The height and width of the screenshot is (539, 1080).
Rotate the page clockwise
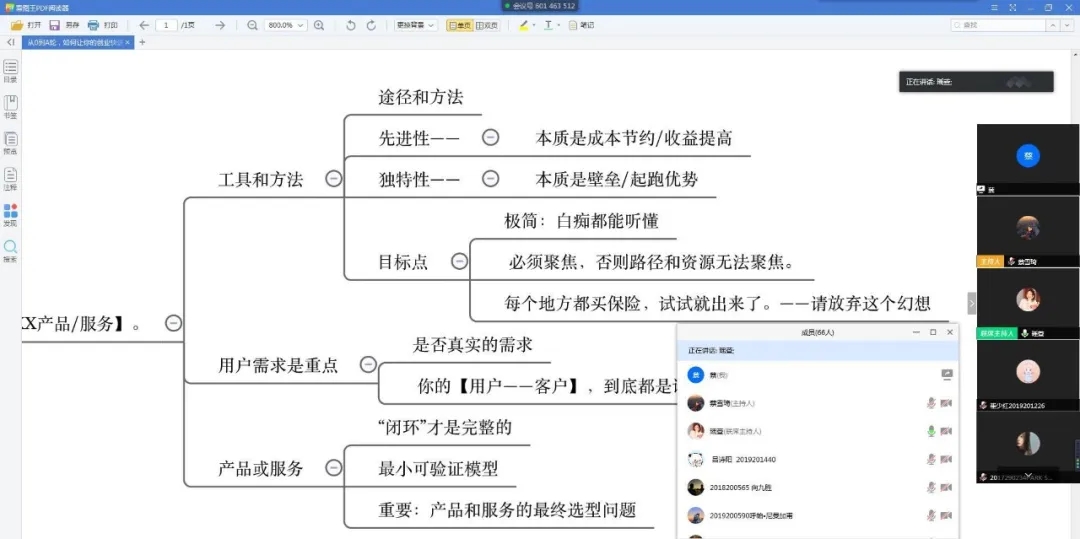click(x=371, y=25)
